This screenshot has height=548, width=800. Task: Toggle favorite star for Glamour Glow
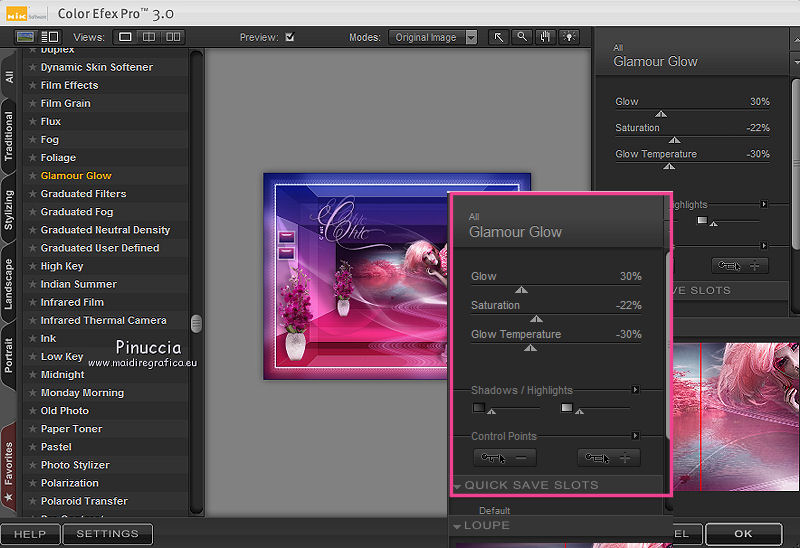(x=33, y=176)
